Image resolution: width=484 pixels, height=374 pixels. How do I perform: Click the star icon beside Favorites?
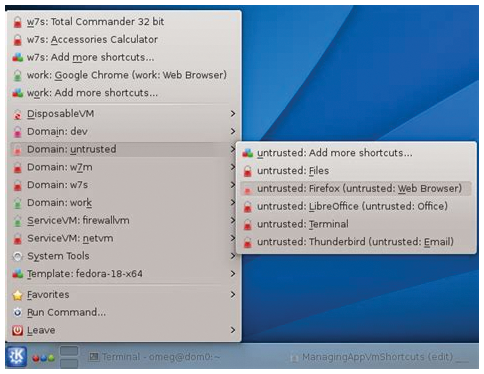[x=17, y=295]
